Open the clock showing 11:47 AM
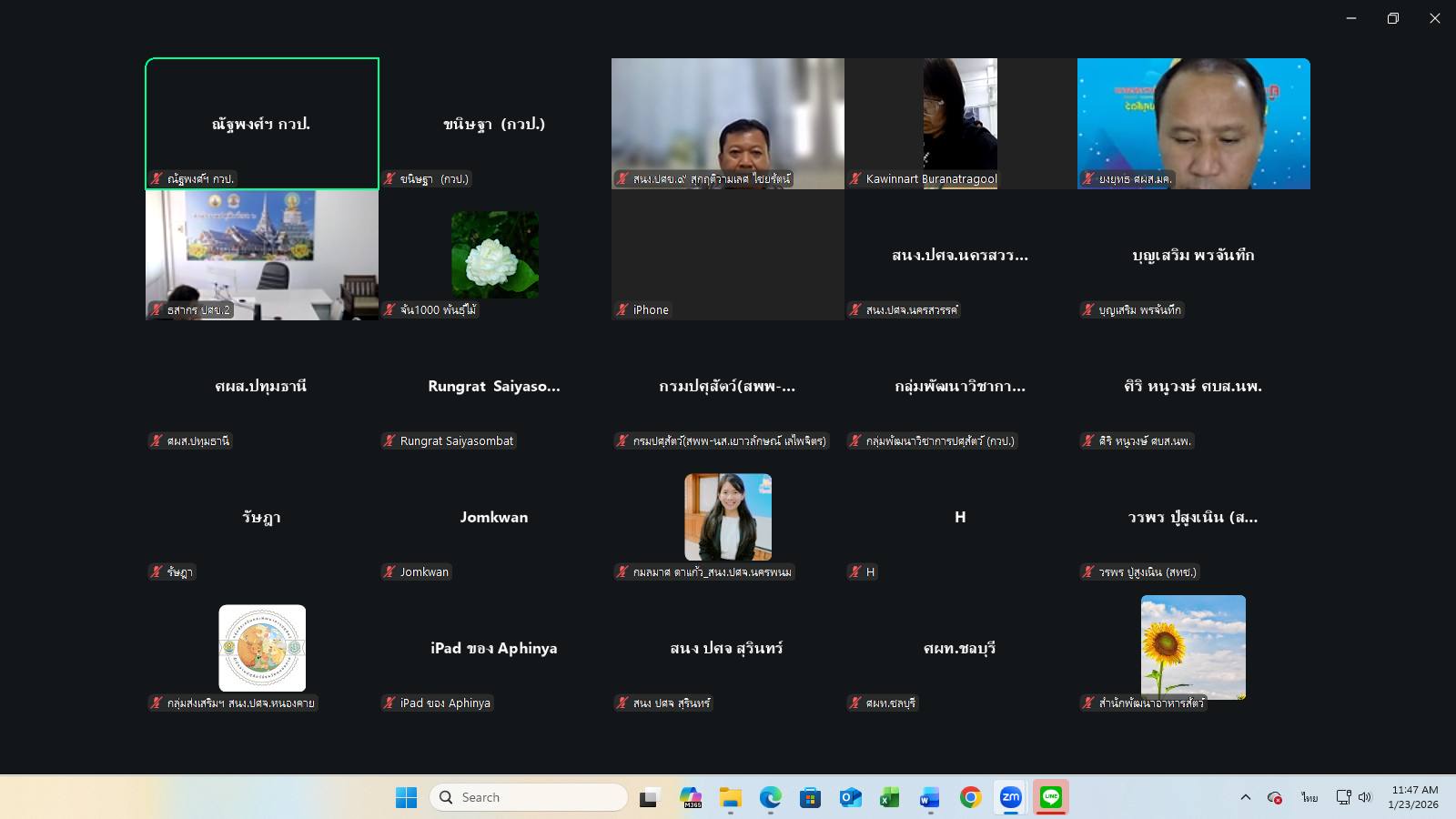Viewport: 1456px width, 819px height. (x=1413, y=798)
